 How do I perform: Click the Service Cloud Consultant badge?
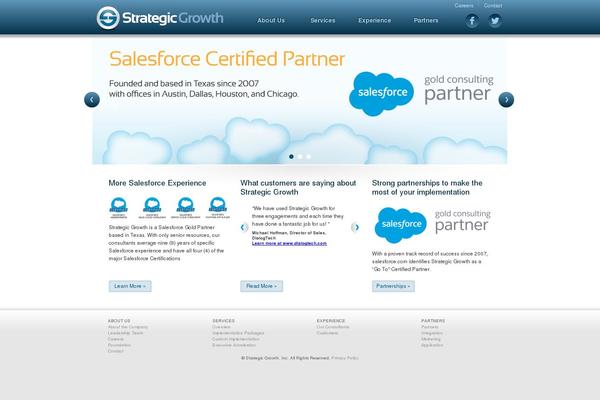click(x=186, y=208)
